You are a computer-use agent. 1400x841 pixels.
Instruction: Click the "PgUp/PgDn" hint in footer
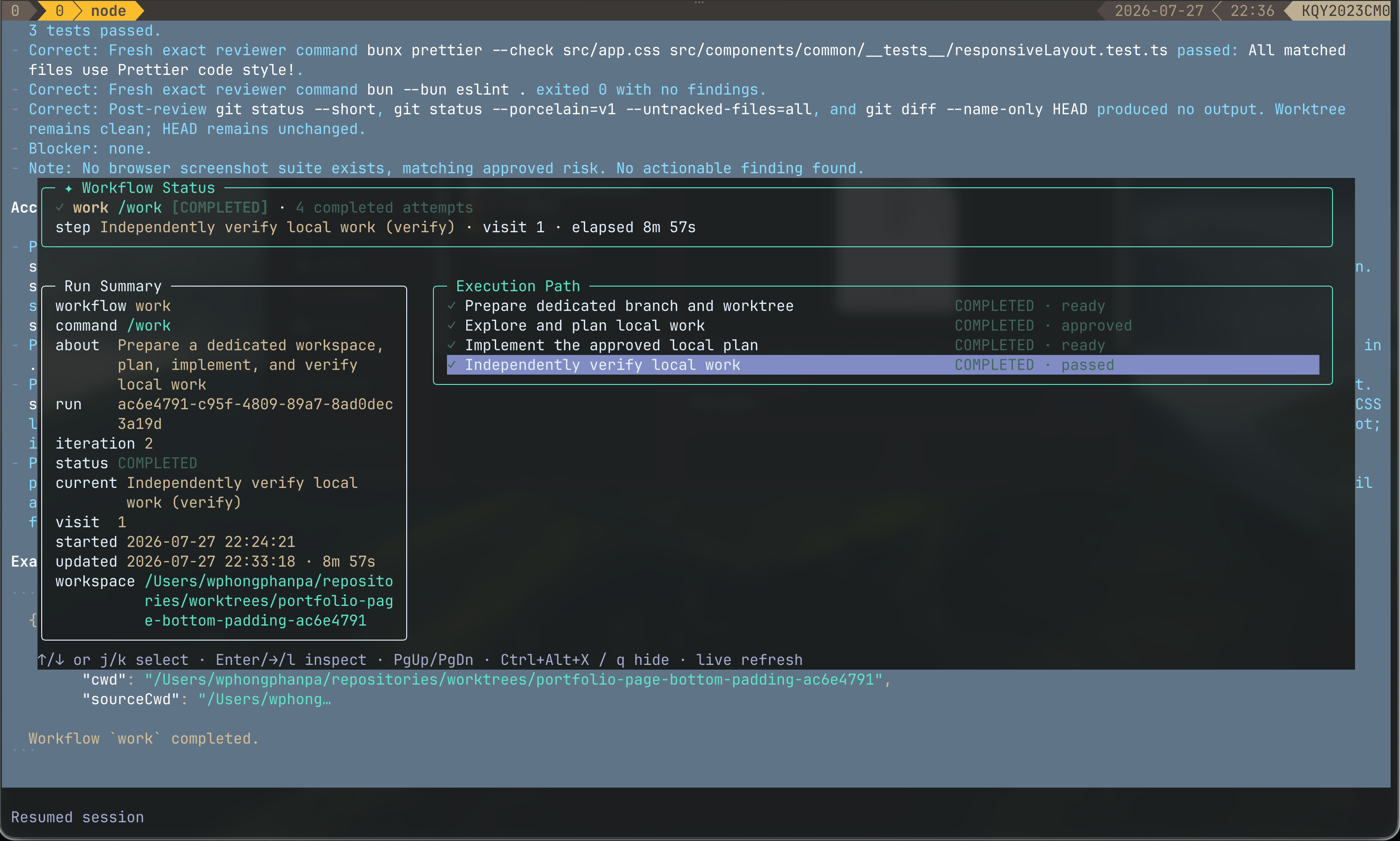433,660
